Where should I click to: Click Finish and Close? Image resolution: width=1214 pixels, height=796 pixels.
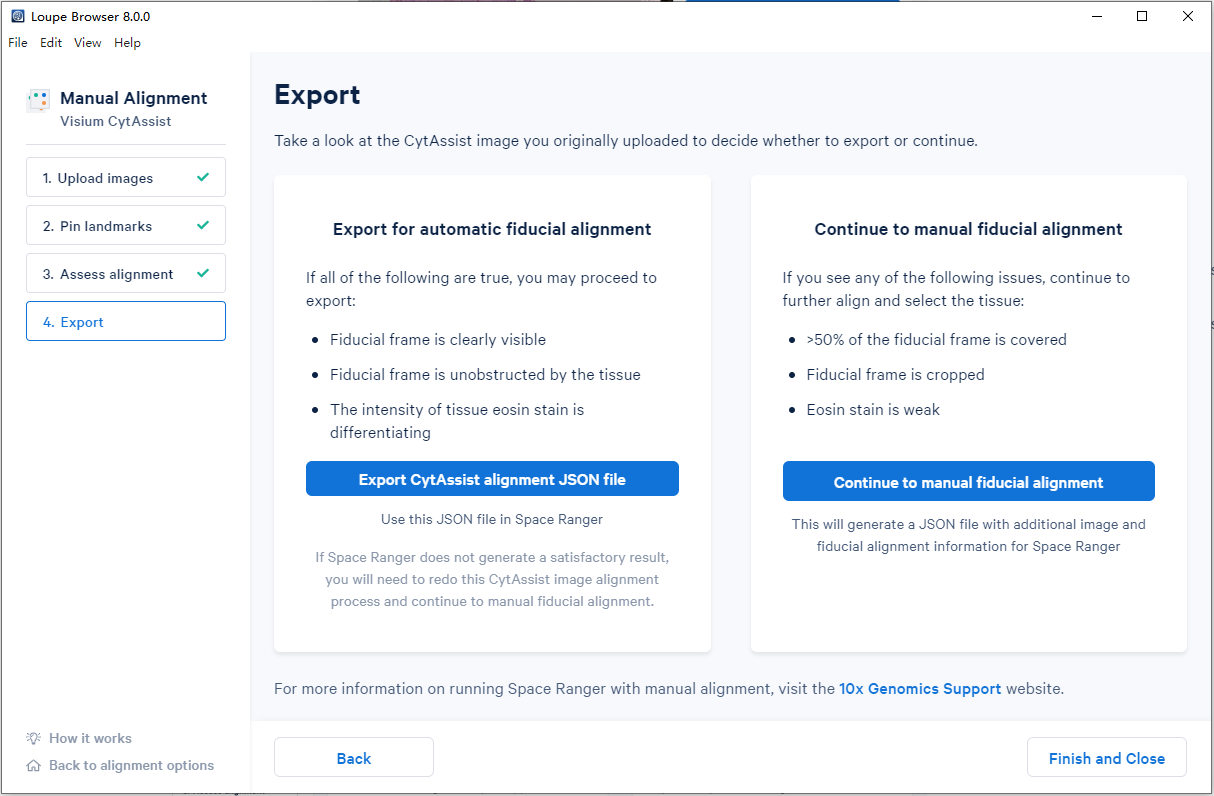(x=1107, y=757)
